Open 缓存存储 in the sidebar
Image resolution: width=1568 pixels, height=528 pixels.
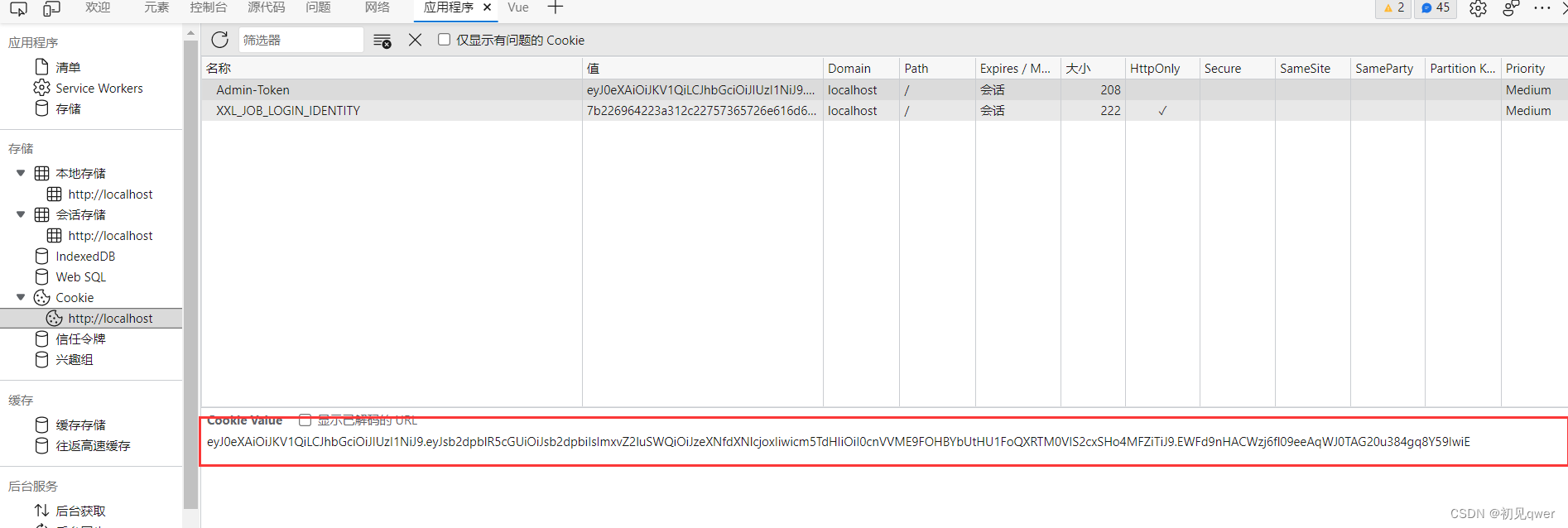[80, 425]
